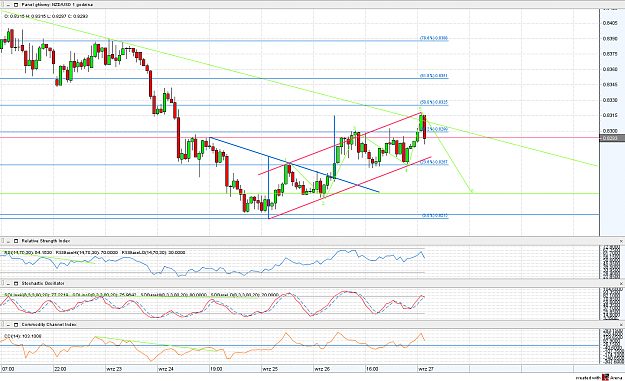Select the 78.6% Fibonacci level label

[434, 38]
